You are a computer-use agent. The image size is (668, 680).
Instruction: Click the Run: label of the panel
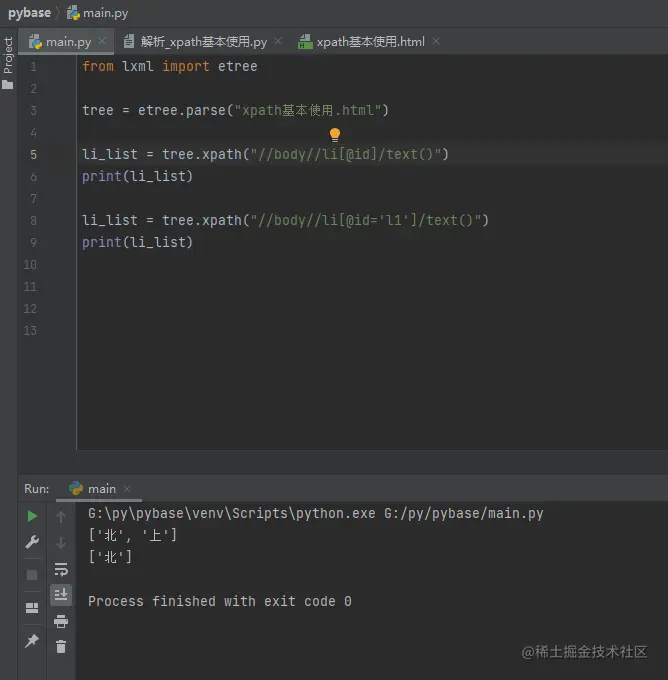(x=36, y=489)
